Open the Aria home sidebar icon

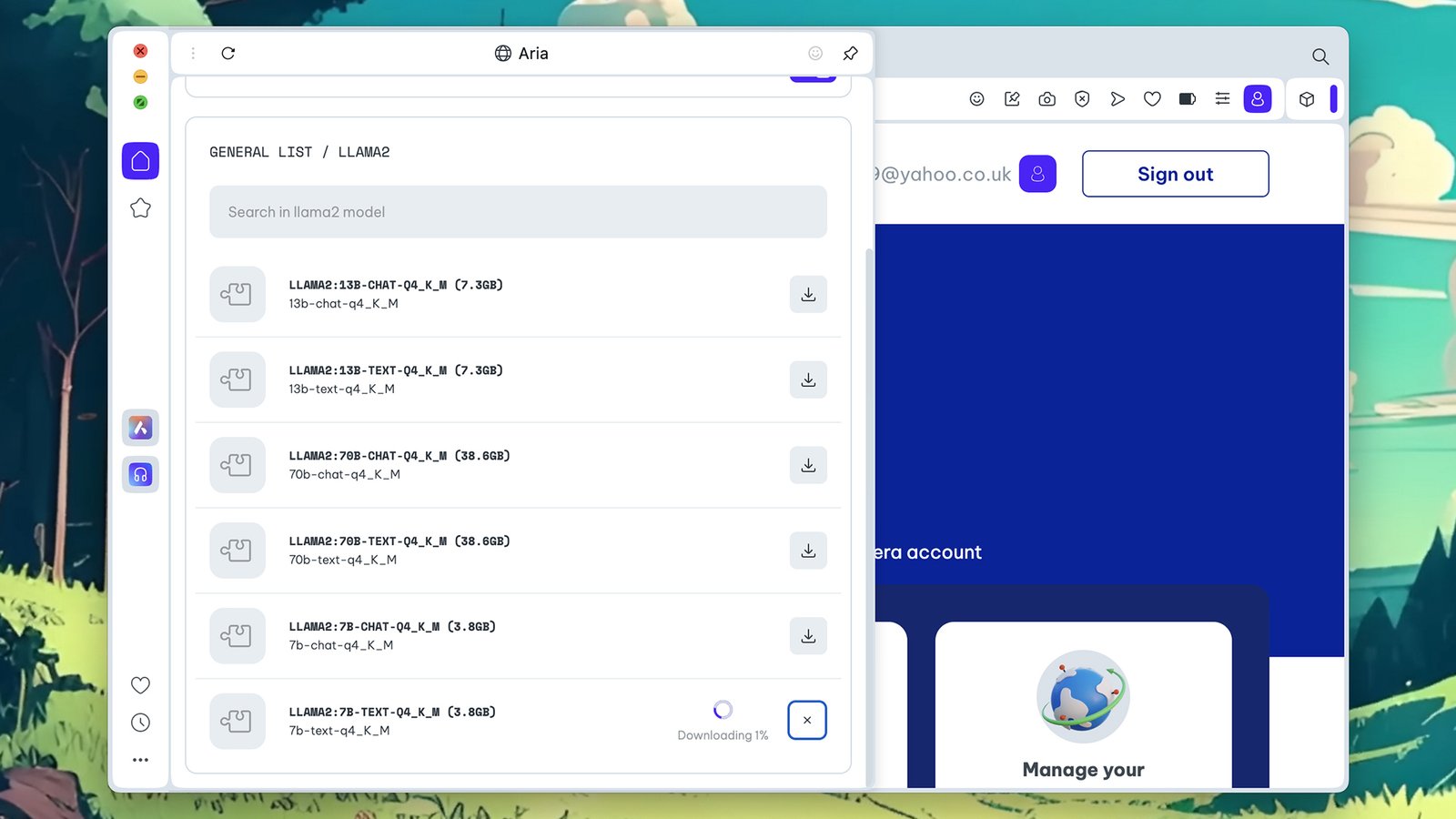click(140, 161)
